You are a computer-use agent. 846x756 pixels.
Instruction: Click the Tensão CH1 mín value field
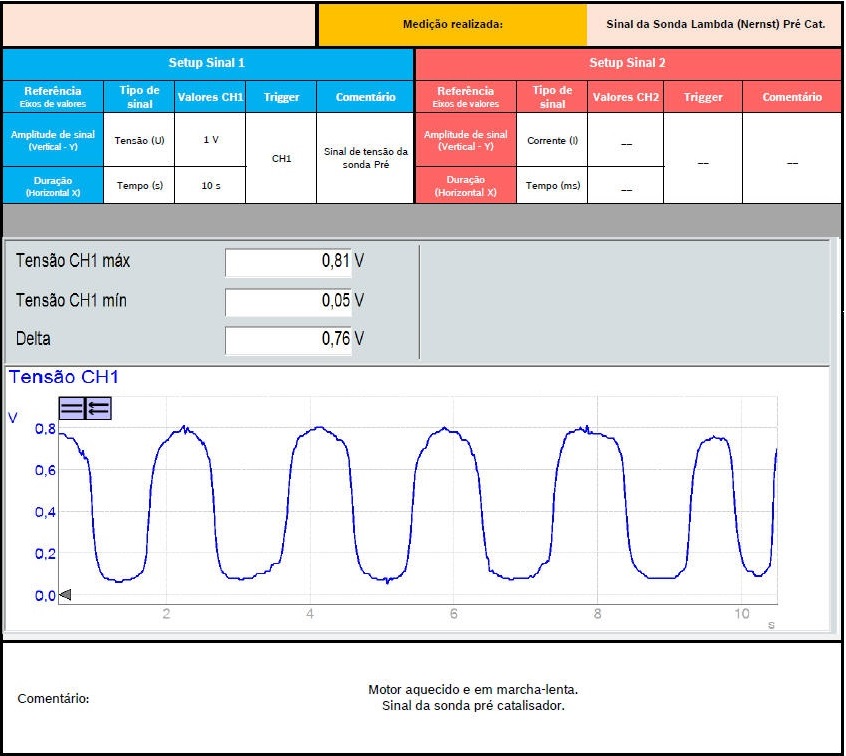pos(295,301)
